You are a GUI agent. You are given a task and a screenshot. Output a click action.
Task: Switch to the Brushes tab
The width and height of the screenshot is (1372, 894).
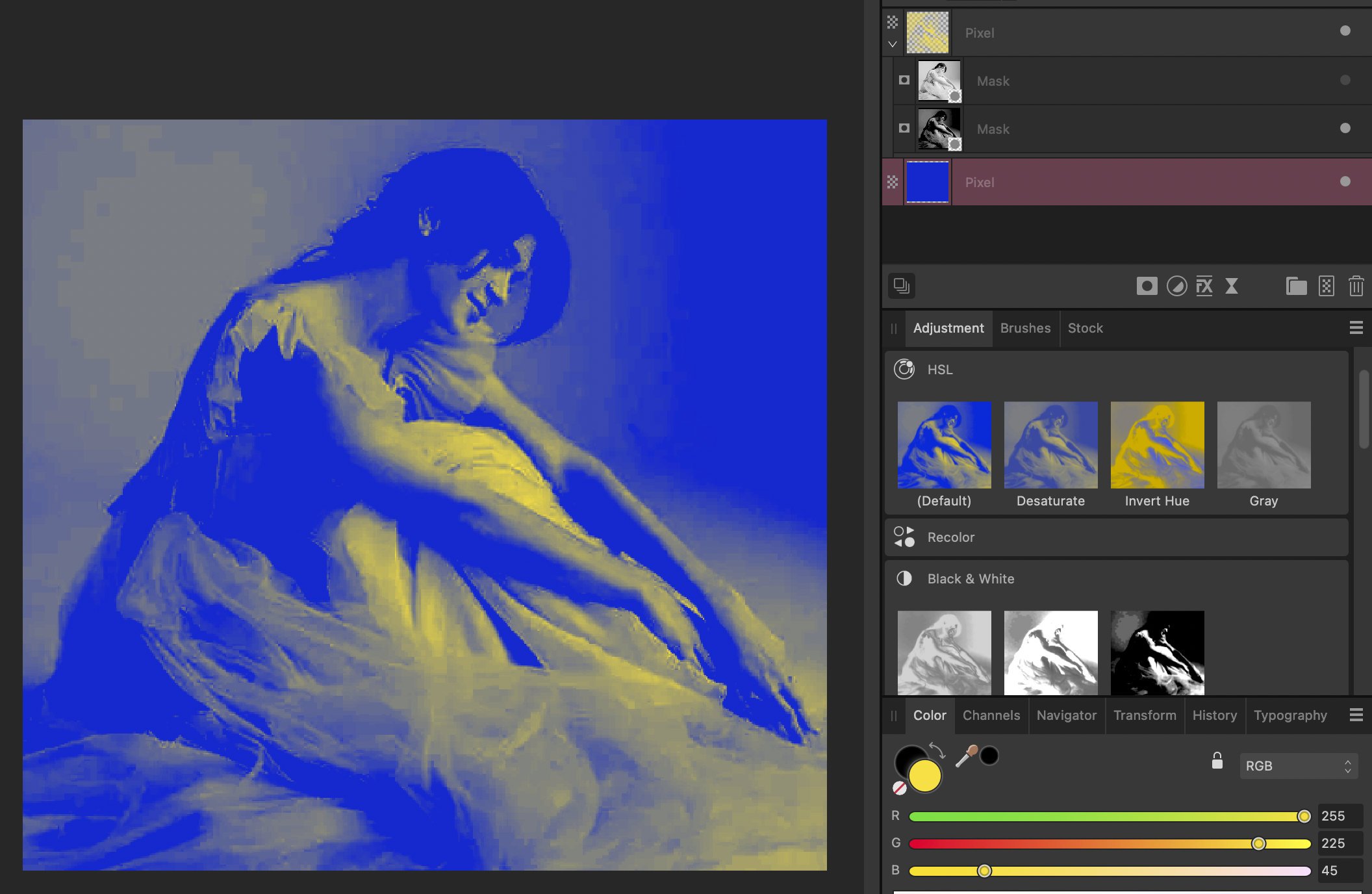pos(1025,328)
